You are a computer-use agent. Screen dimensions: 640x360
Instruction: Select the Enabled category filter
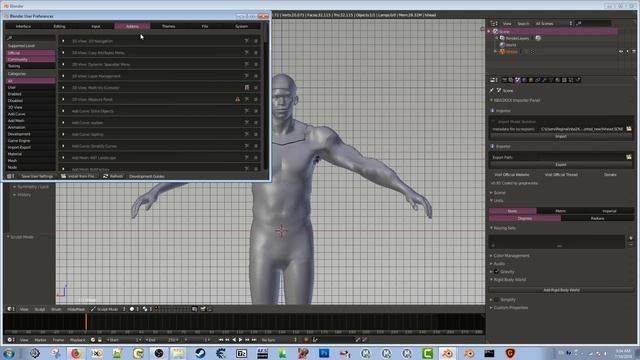(31, 94)
